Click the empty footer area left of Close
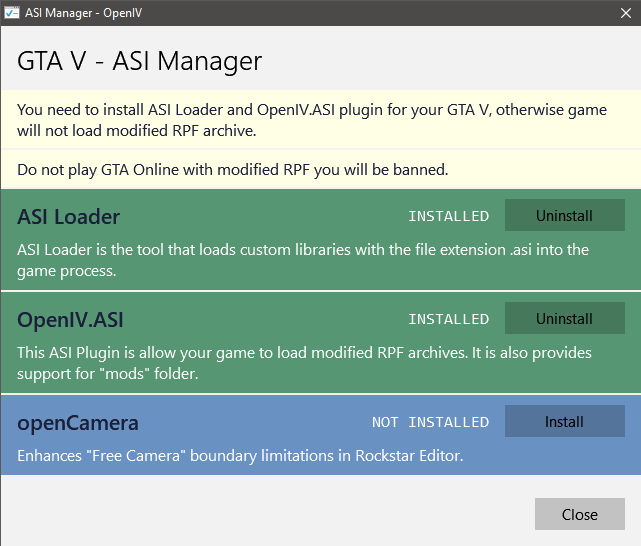This screenshot has height=546, width=641. tap(260, 514)
